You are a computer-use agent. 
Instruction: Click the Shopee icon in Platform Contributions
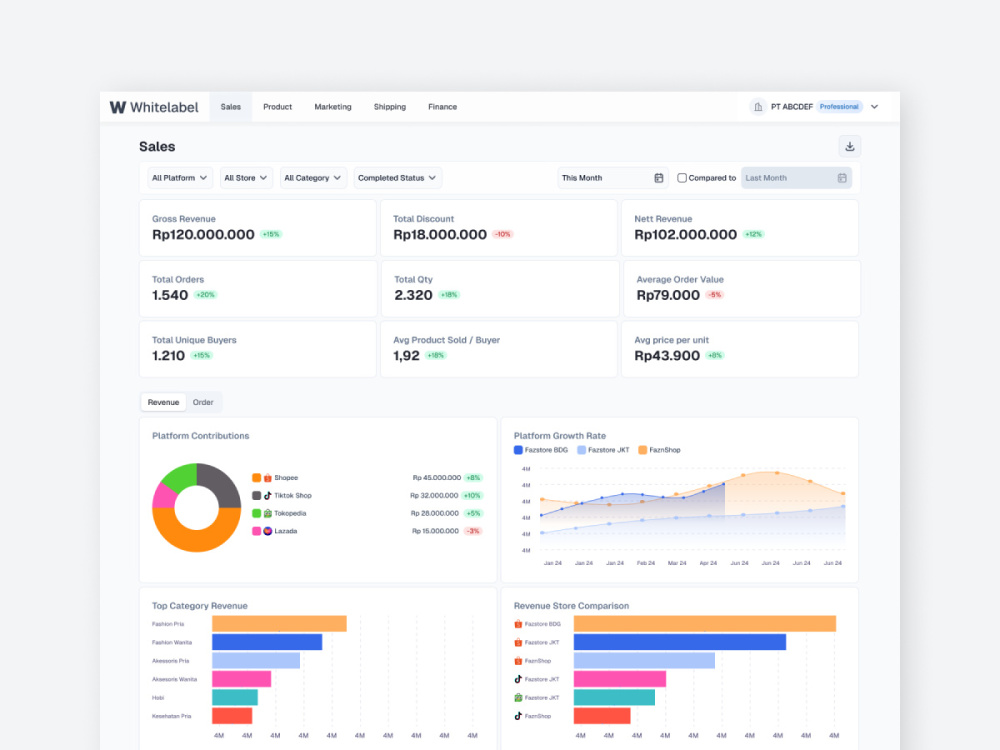268,478
